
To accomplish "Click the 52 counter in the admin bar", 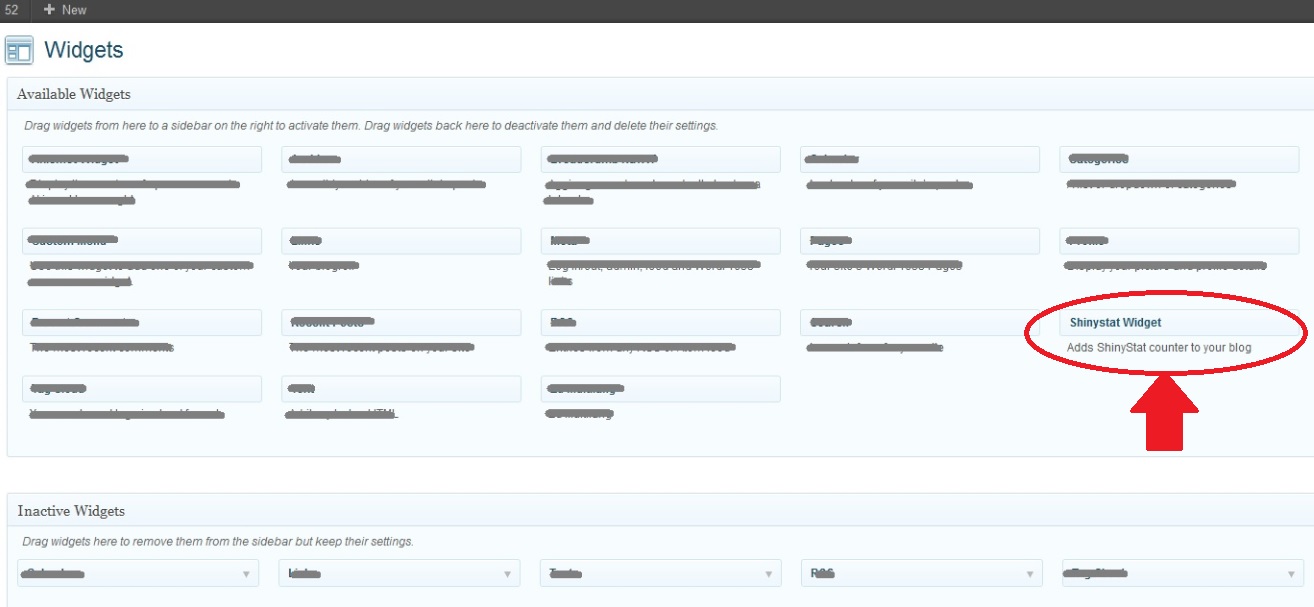I will [12, 10].
